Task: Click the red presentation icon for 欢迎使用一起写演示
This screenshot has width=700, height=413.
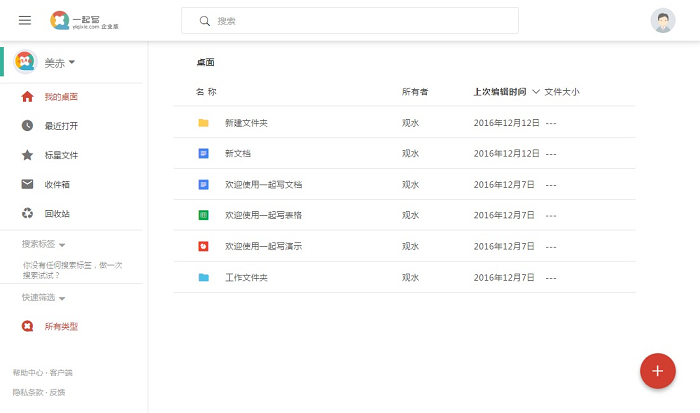Action: [x=203, y=246]
